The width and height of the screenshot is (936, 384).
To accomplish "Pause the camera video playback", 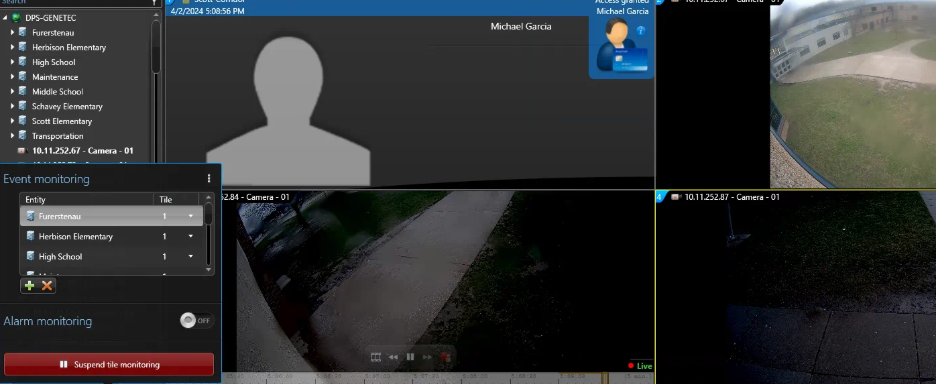I will [410, 357].
